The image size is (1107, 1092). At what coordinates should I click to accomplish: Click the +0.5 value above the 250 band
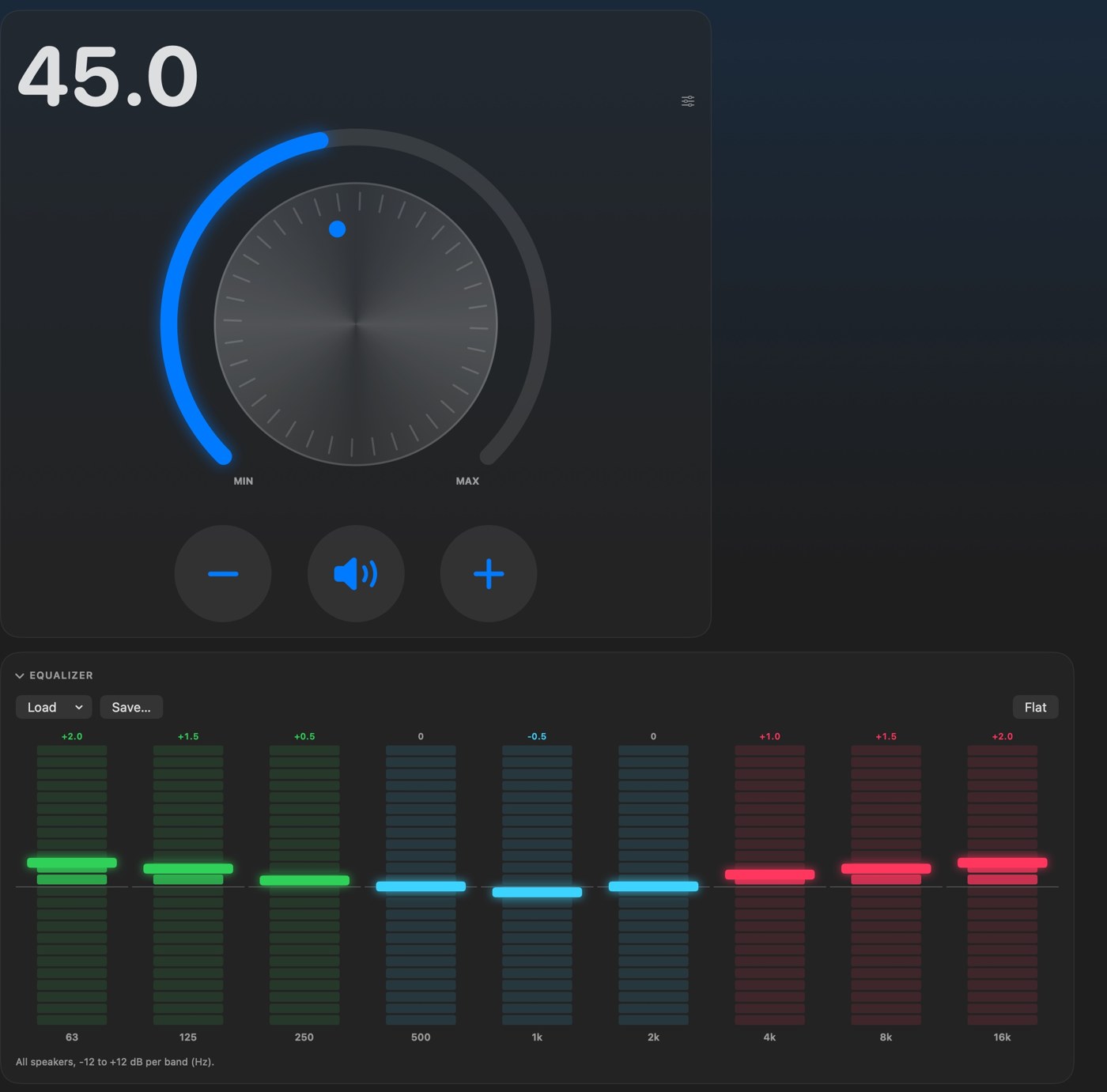304,736
